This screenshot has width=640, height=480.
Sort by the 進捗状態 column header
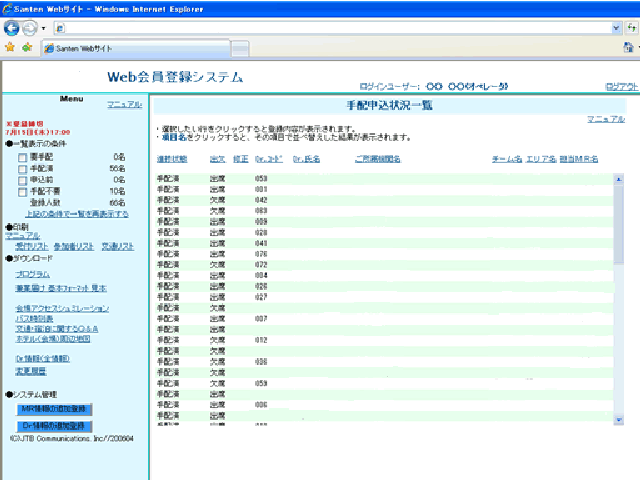(x=172, y=159)
